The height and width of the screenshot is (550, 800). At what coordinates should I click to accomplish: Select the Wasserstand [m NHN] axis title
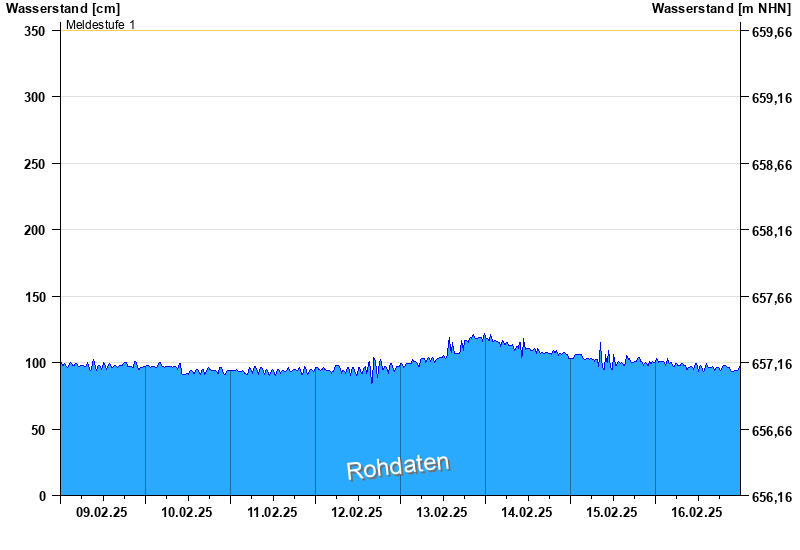click(721, 8)
